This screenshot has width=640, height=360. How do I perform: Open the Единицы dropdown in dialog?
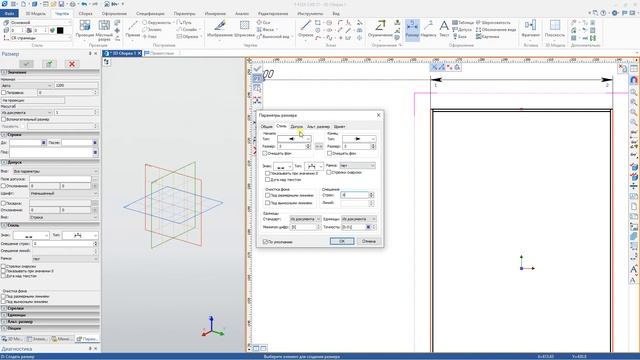tap(358, 219)
